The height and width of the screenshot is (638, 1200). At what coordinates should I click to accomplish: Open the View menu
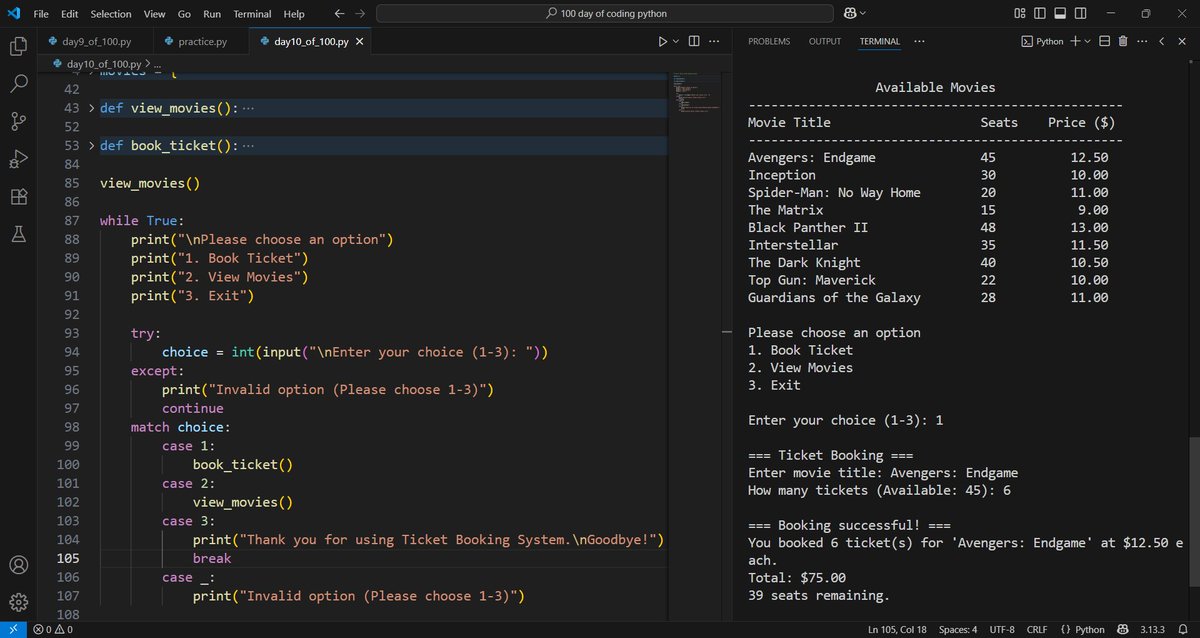coord(154,14)
